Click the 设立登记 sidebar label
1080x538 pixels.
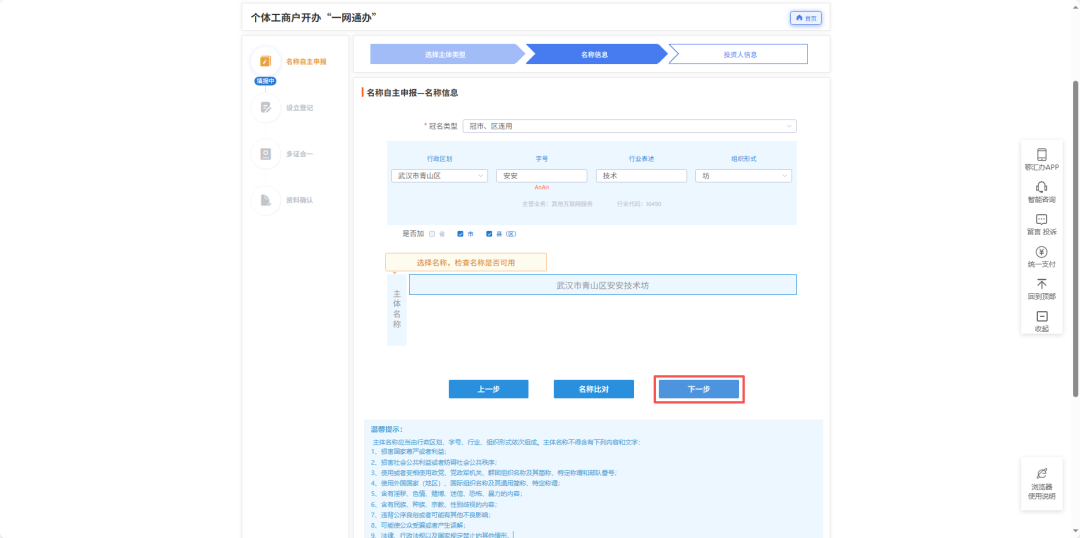[x=300, y=108]
